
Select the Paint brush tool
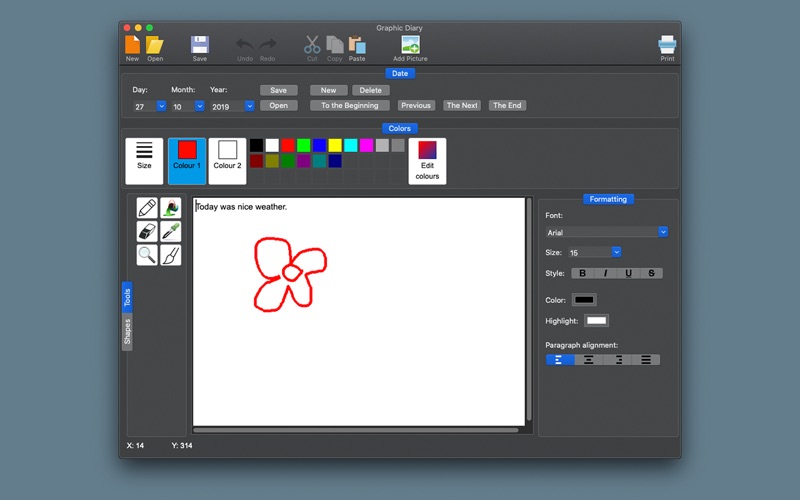tap(170, 255)
